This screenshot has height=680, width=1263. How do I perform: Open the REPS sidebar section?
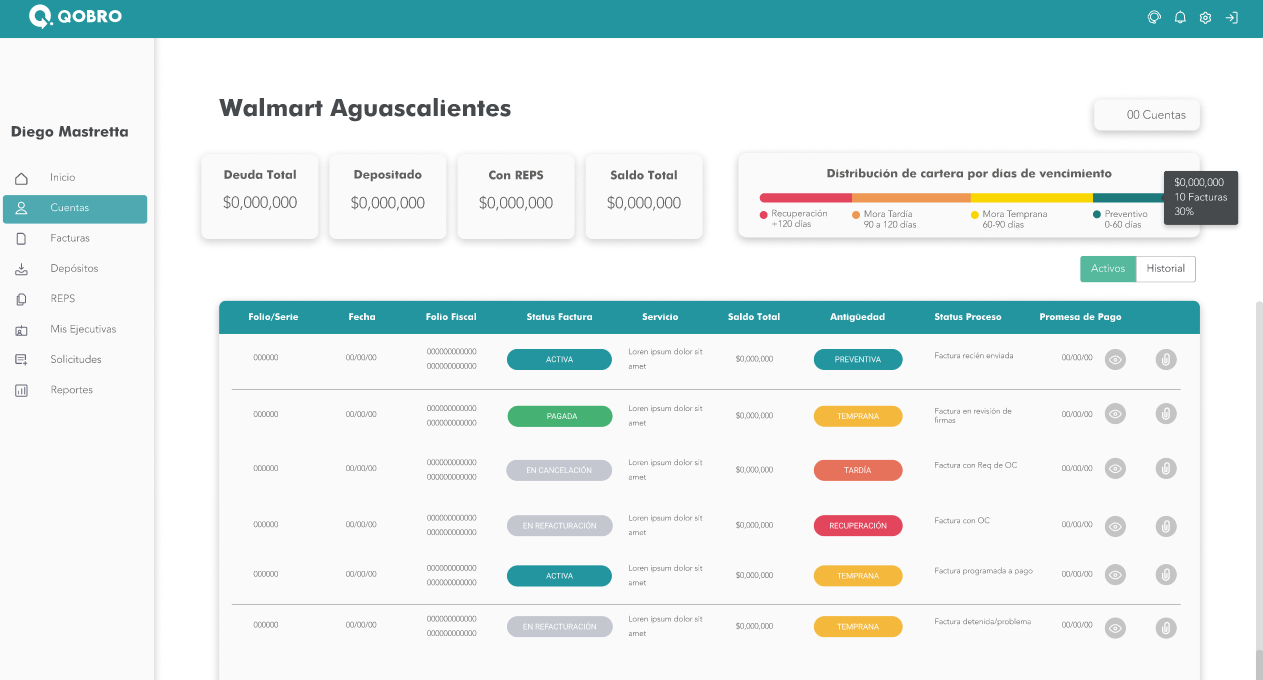(63, 299)
